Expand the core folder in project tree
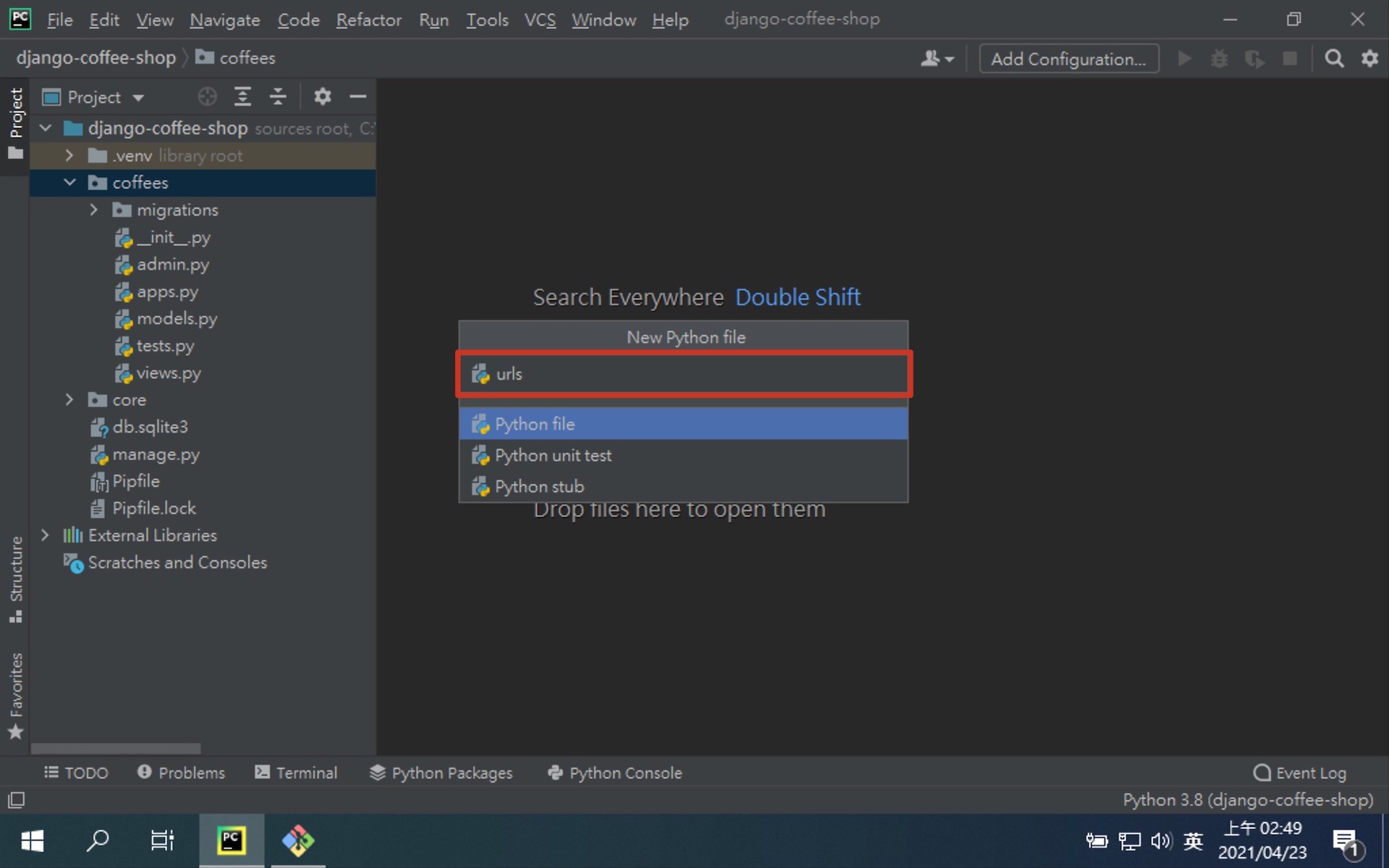 (x=68, y=400)
